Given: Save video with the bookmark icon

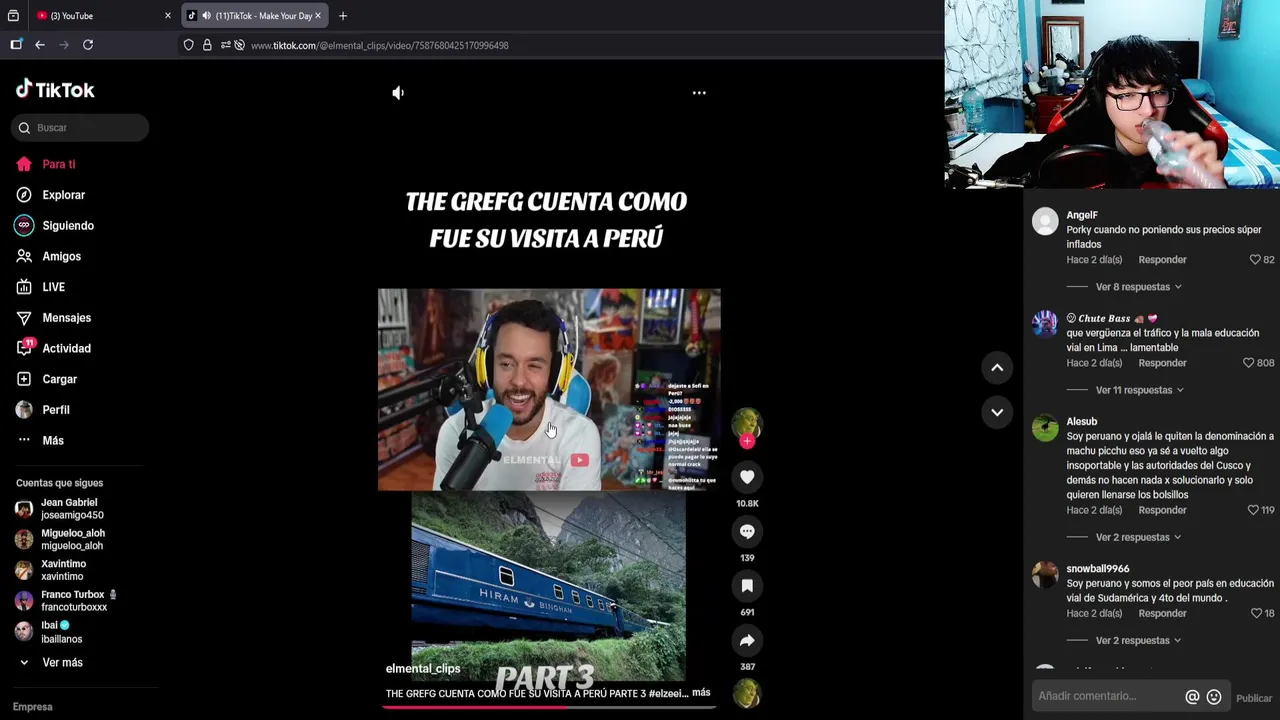Looking at the screenshot, I should point(747,586).
